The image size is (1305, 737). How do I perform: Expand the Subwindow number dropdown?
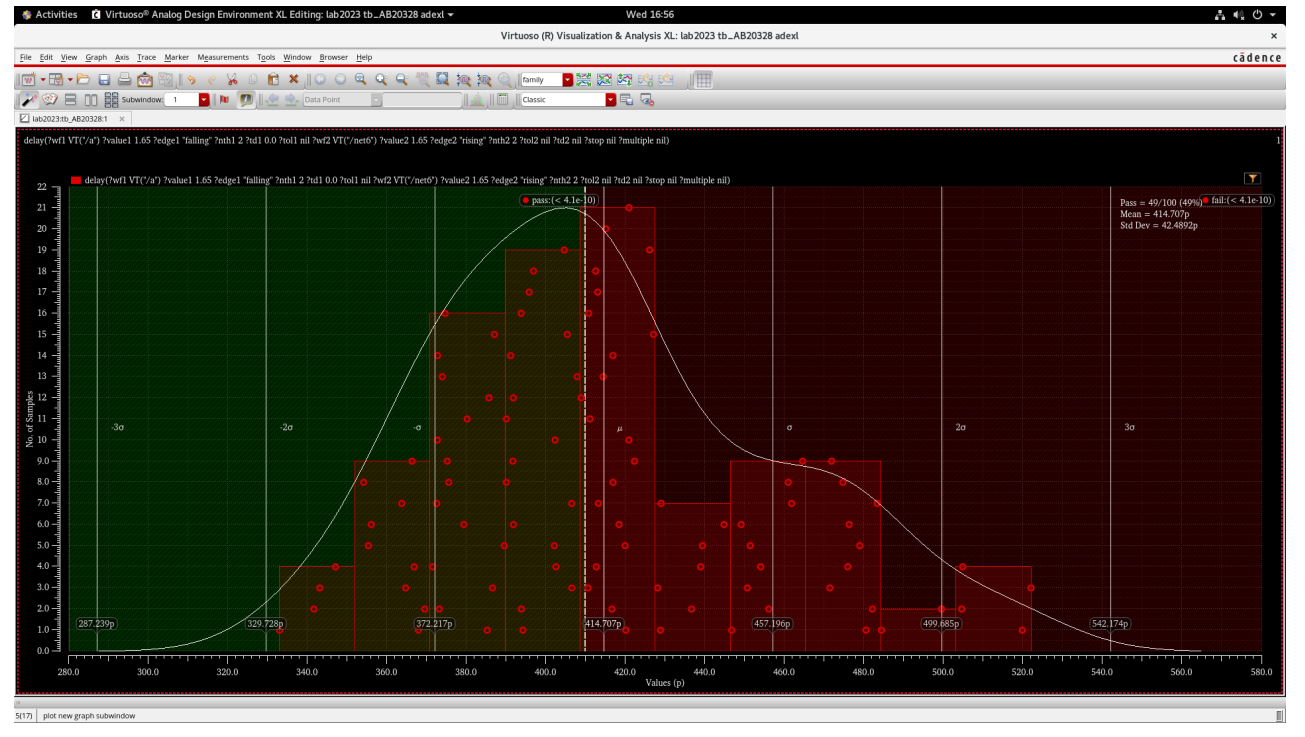point(204,100)
